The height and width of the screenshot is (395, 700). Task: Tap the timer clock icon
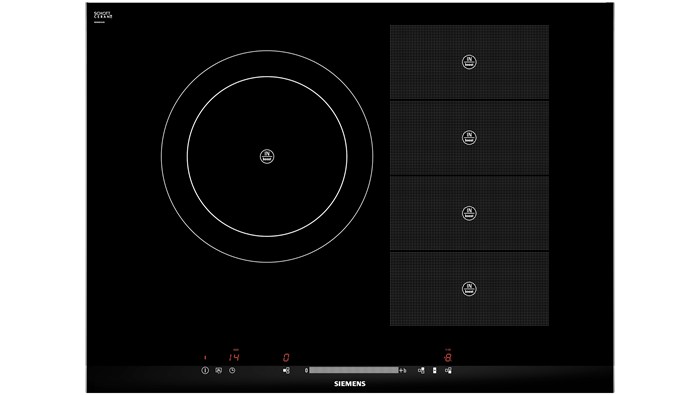(232, 370)
